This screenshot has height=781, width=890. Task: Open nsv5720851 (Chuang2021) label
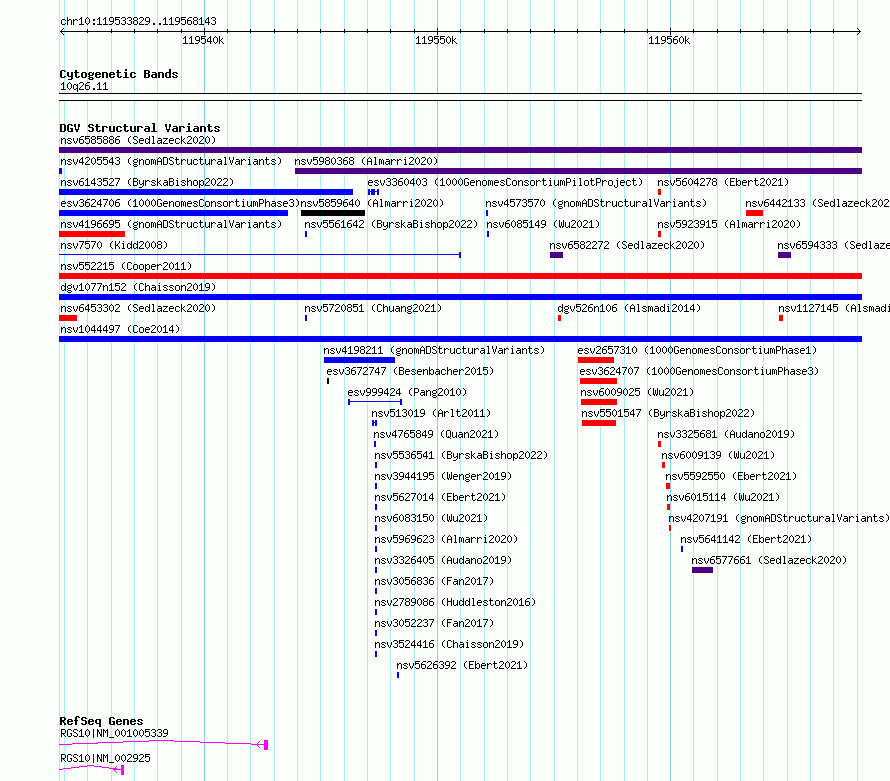[x=373, y=308]
